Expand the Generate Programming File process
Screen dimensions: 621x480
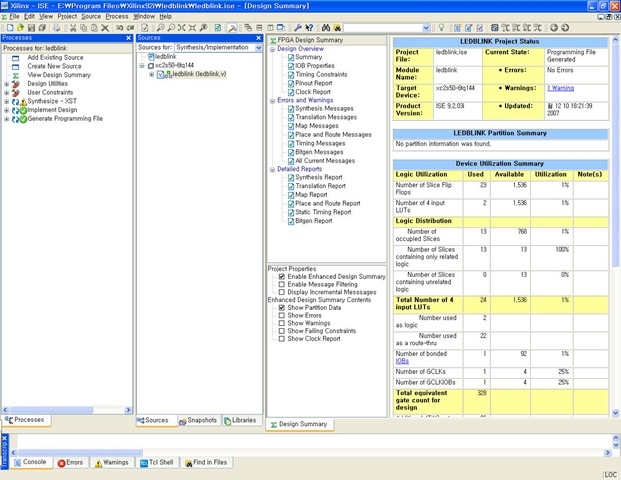coord(6,118)
